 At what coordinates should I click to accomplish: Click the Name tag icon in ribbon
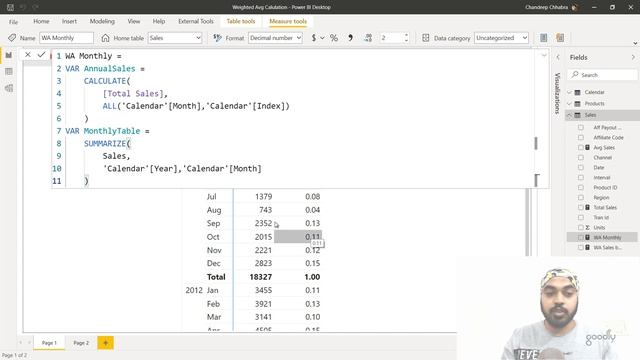pos(12,38)
